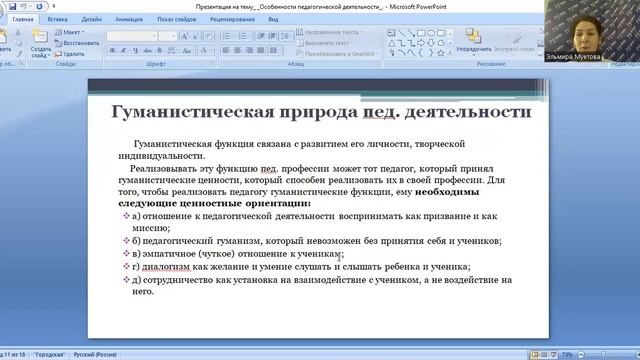Click Выровнять текст button

tap(325, 43)
